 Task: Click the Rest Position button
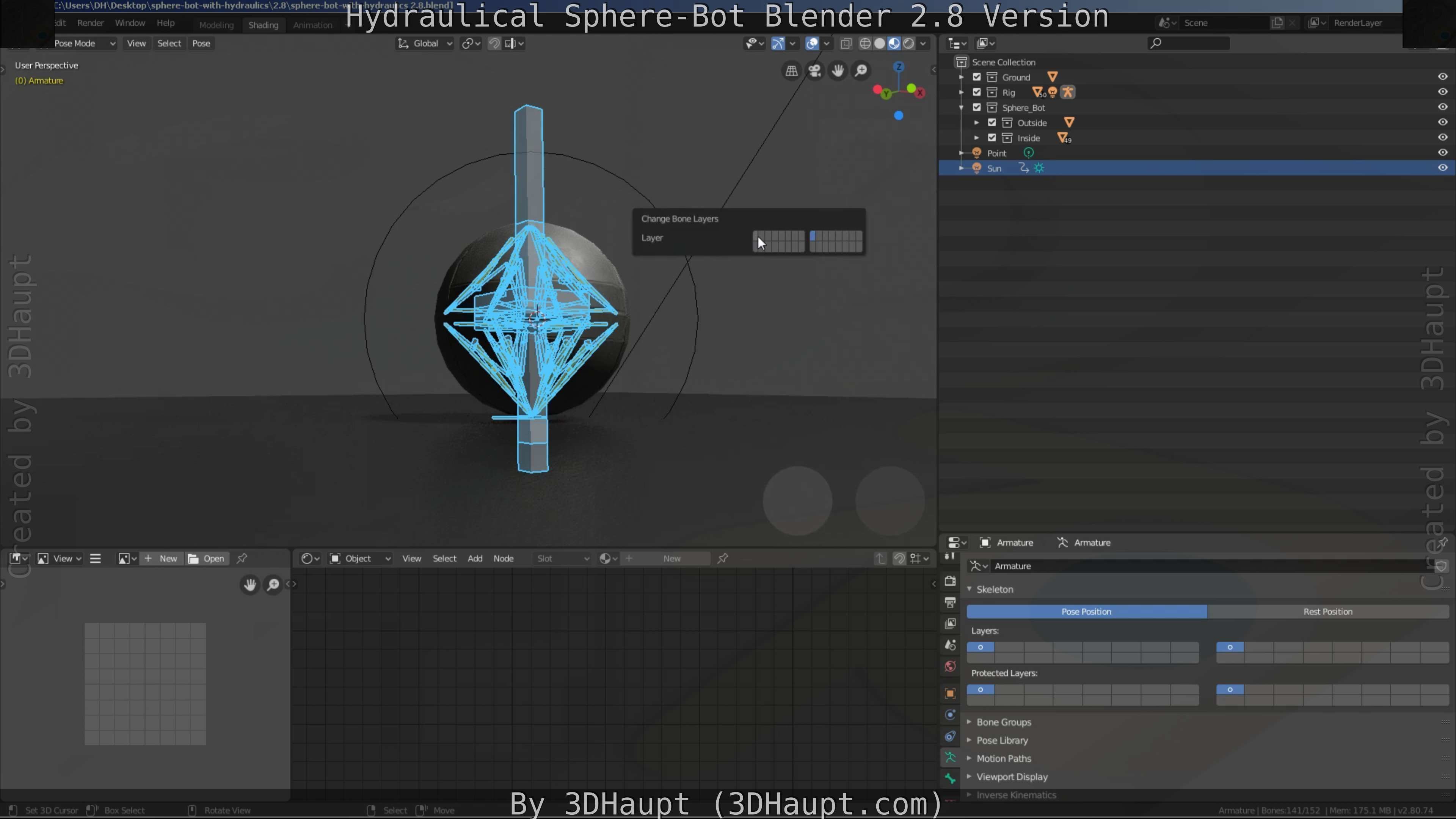(x=1328, y=612)
